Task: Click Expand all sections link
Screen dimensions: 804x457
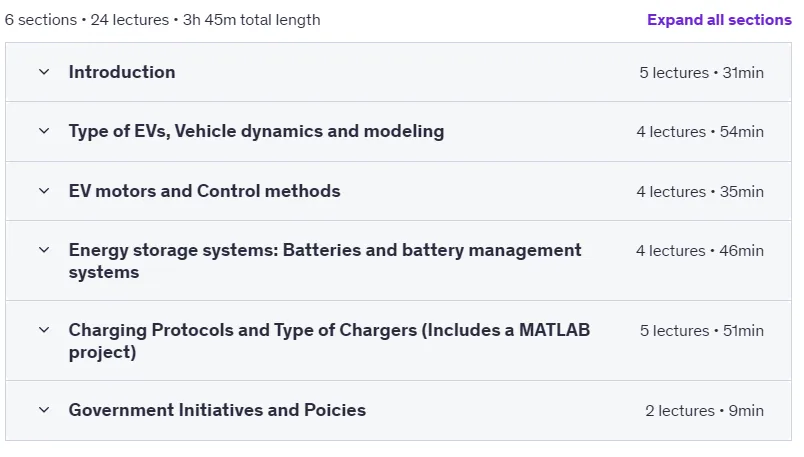Action: pos(719,20)
